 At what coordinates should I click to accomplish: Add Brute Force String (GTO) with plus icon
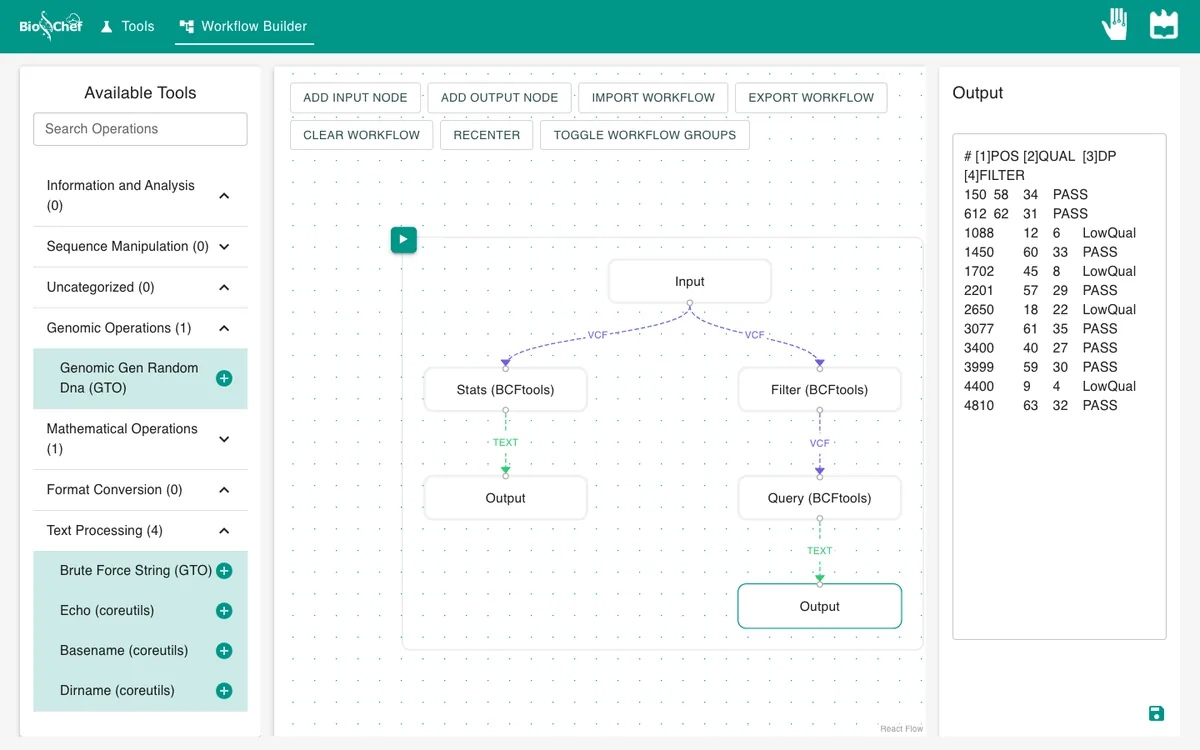click(x=224, y=571)
